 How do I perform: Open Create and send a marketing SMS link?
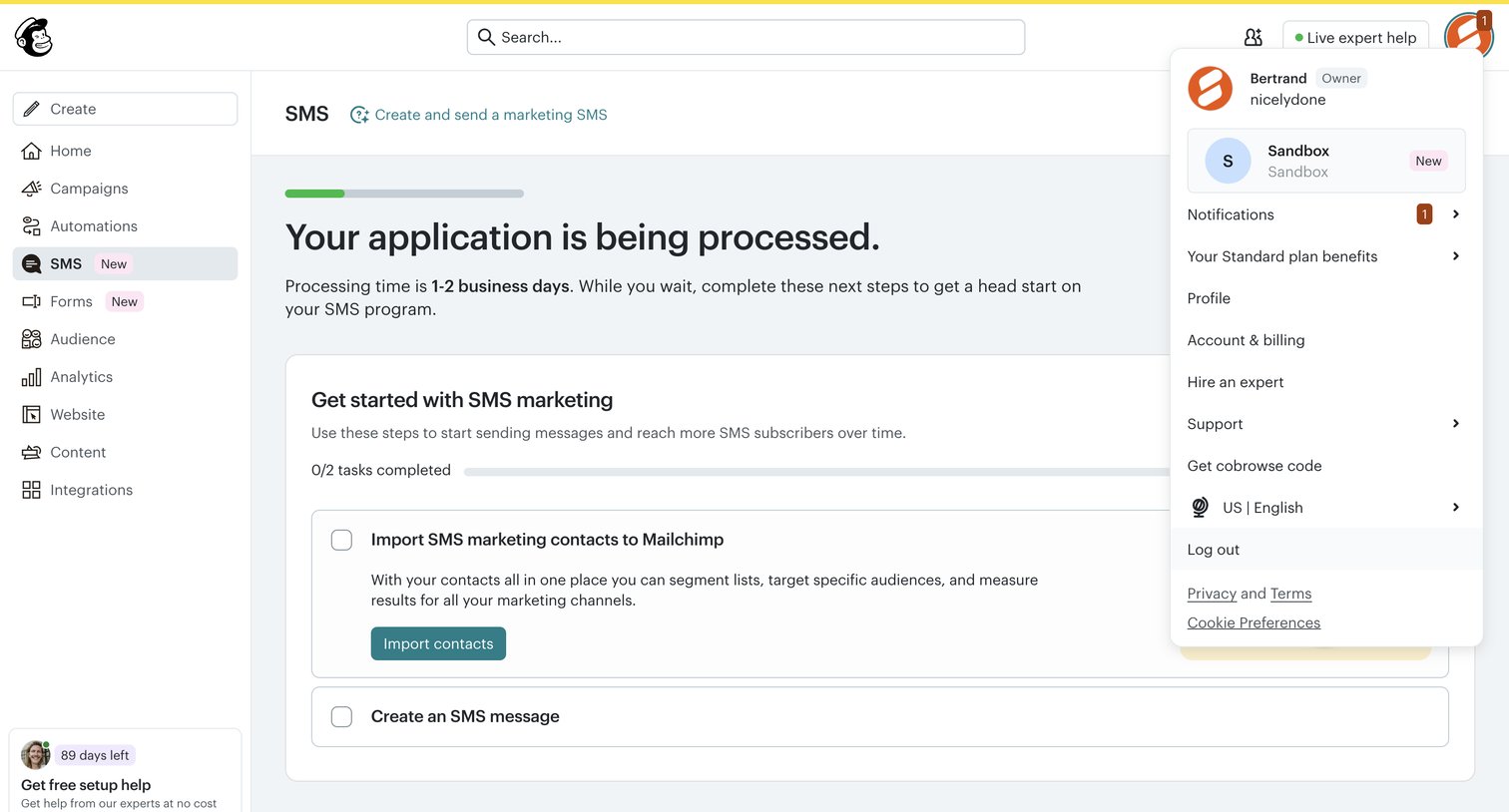point(491,115)
